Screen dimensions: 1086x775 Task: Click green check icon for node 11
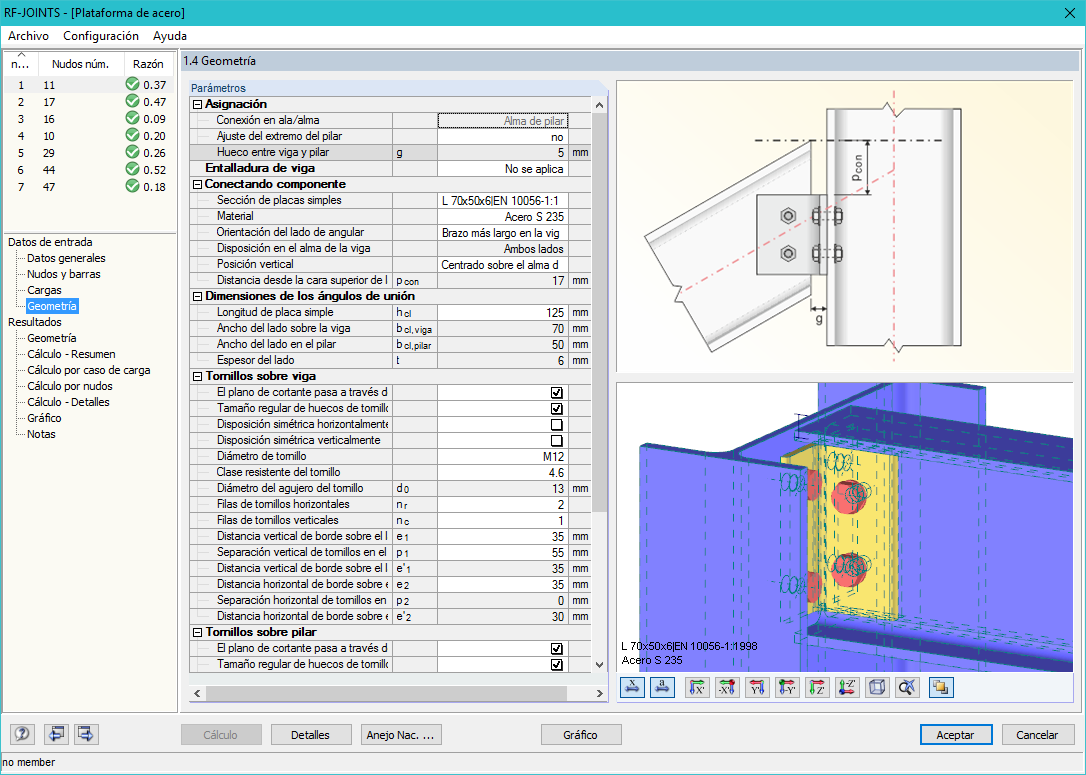click(132, 84)
